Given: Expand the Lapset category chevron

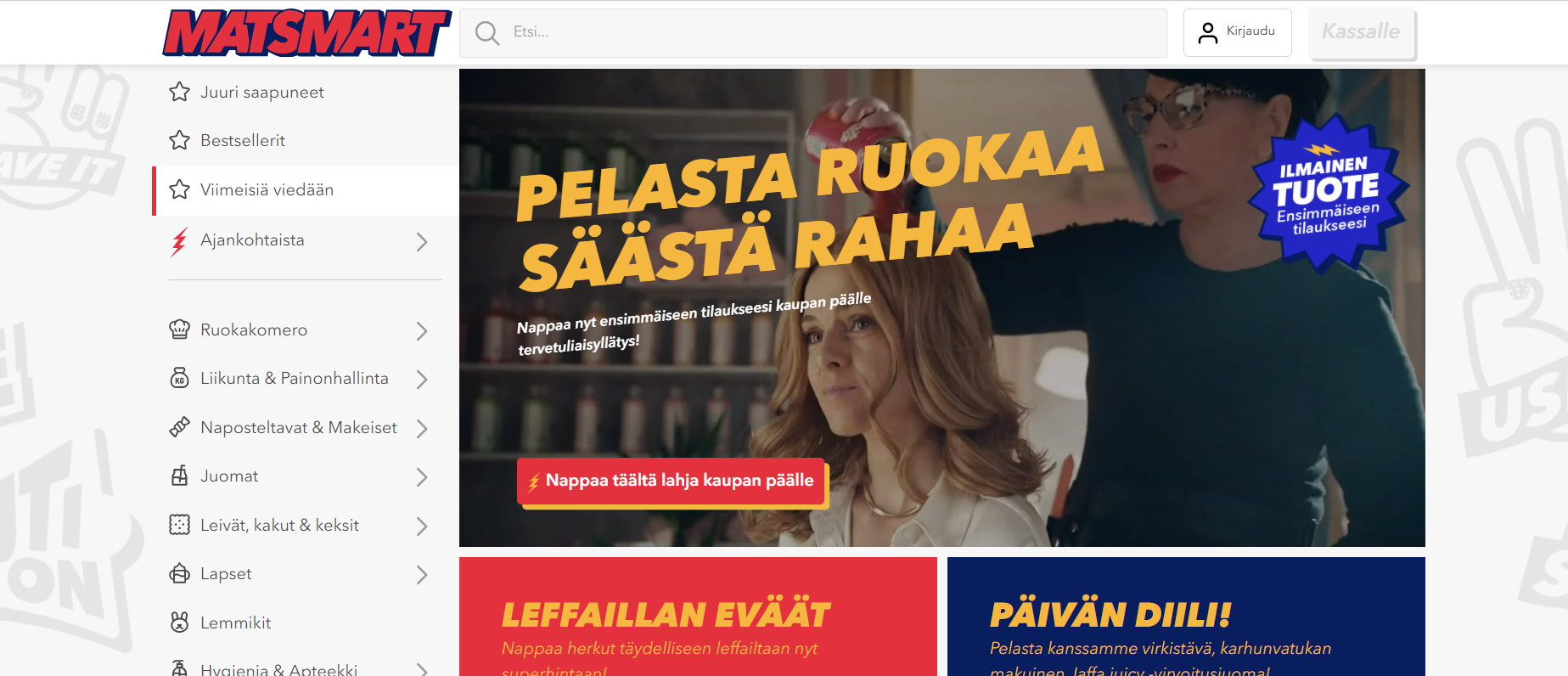Looking at the screenshot, I should click(422, 575).
